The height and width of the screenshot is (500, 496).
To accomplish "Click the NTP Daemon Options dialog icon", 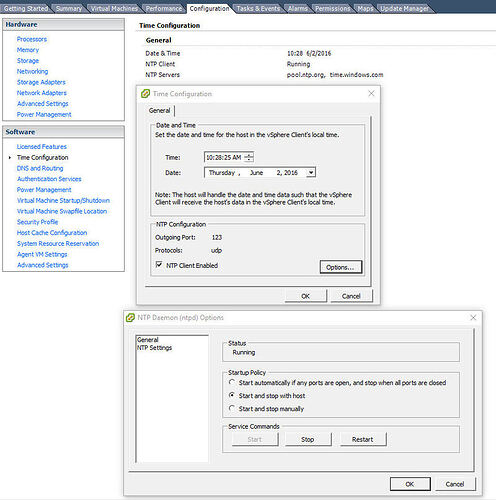I will (130, 317).
